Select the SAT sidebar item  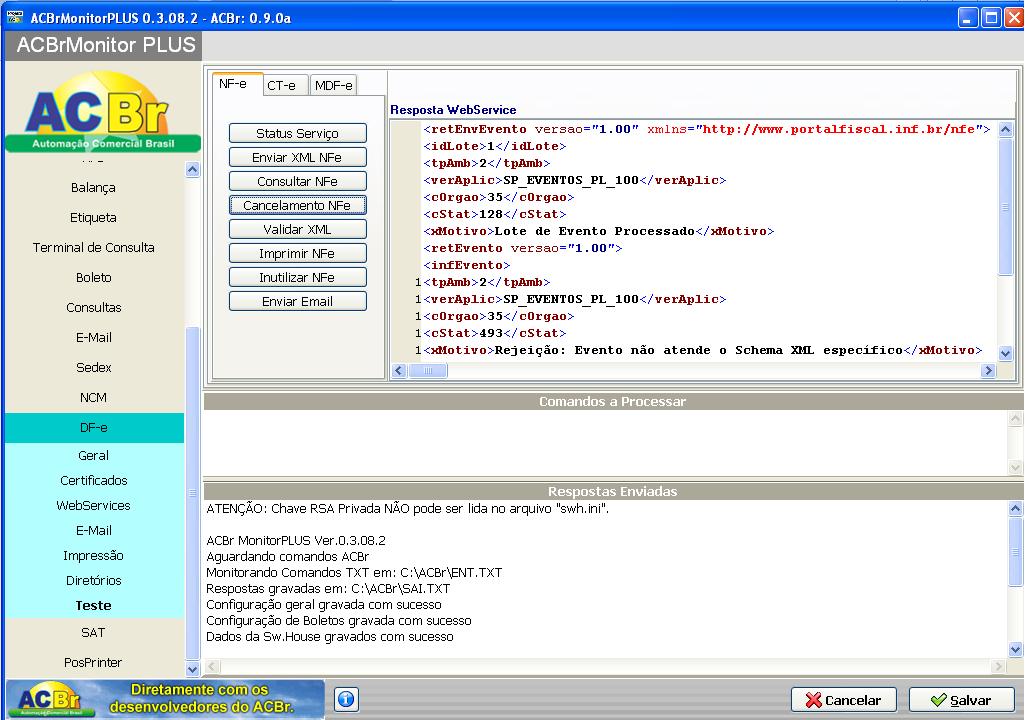[93, 632]
